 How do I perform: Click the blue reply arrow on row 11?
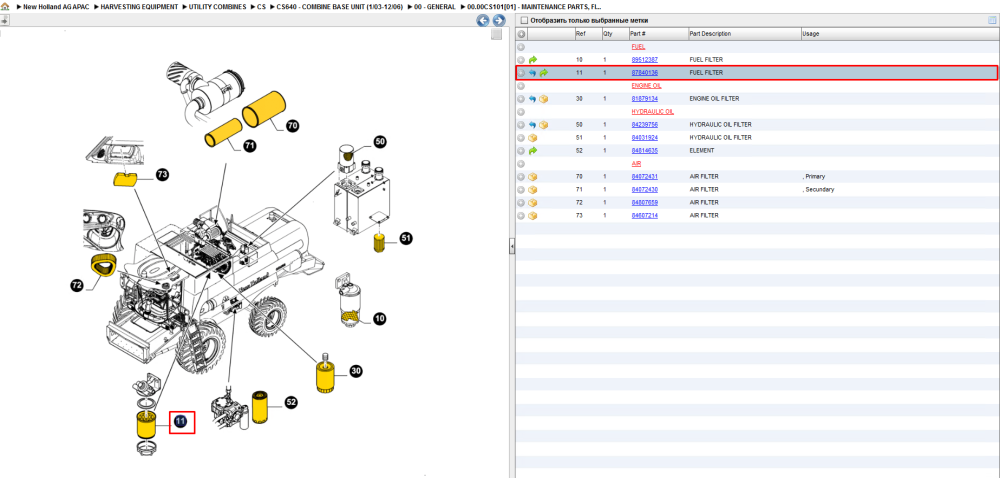pyautogui.click(x=533, y=73)
